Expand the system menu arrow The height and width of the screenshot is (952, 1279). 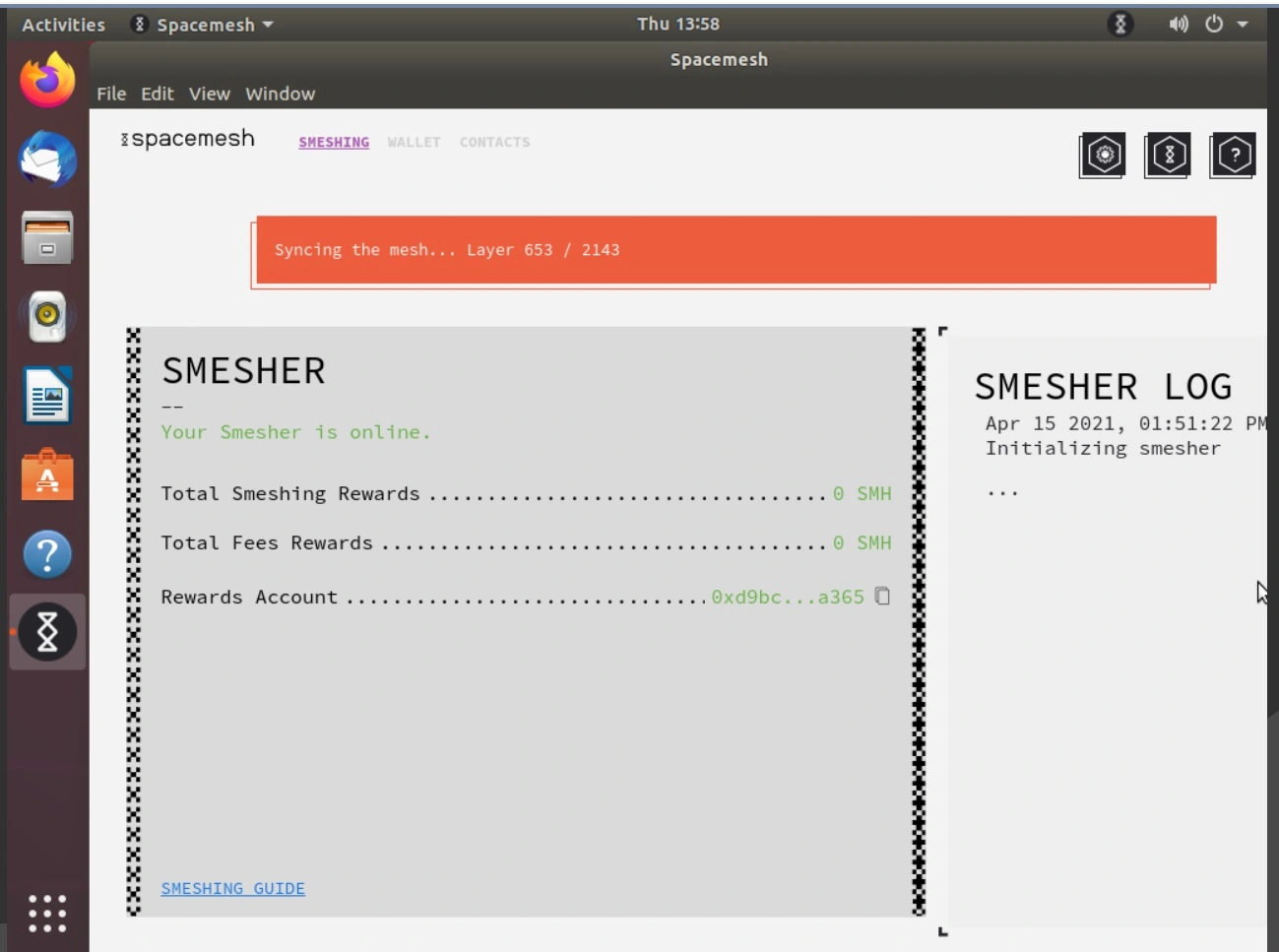pyautogui.click(x=1243, y=25)
